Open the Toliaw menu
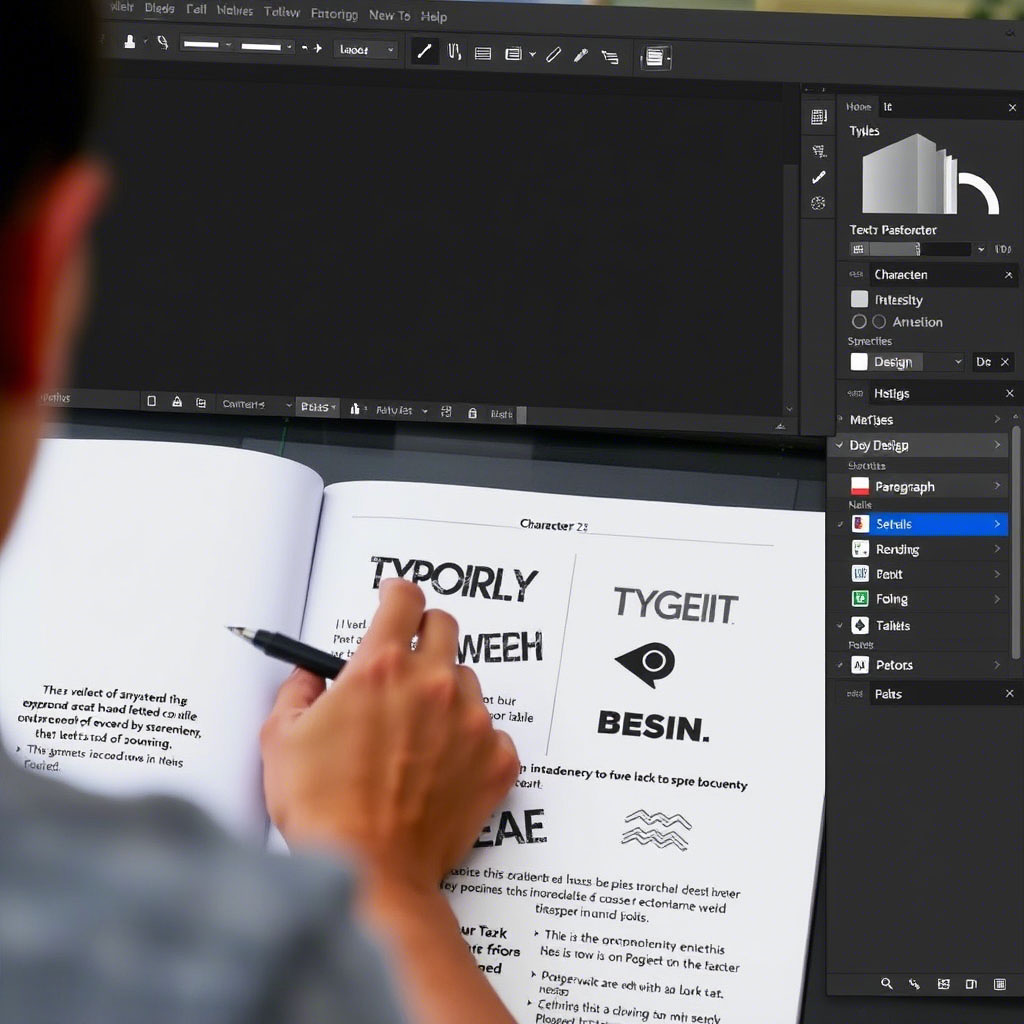The width and height of the screenshot is (1024, 1024). click(x=281, y=12)
